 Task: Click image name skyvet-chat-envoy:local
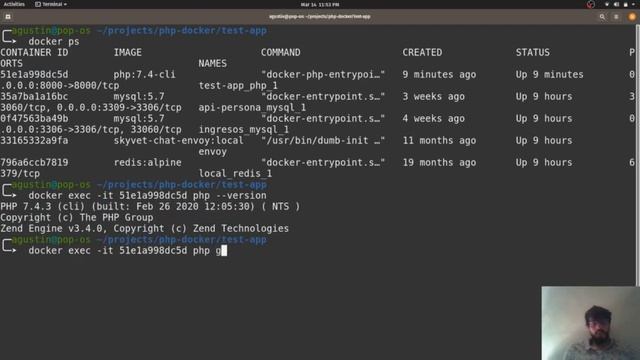(178, 140)
